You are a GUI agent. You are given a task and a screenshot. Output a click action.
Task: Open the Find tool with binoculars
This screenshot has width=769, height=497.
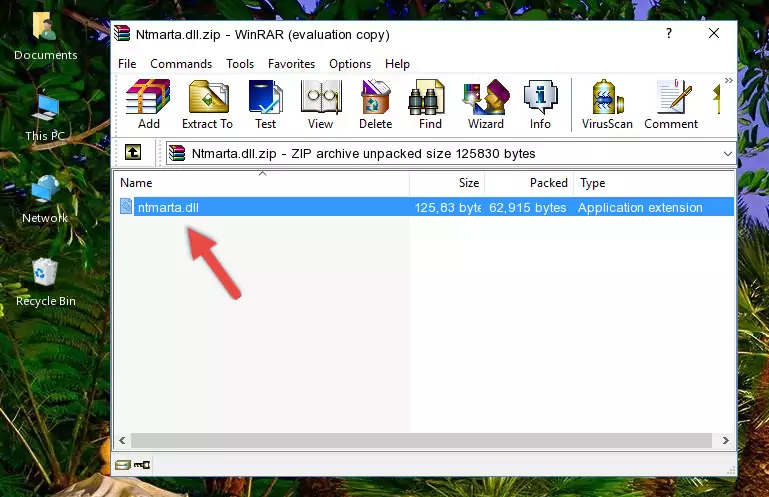[430, 104]
